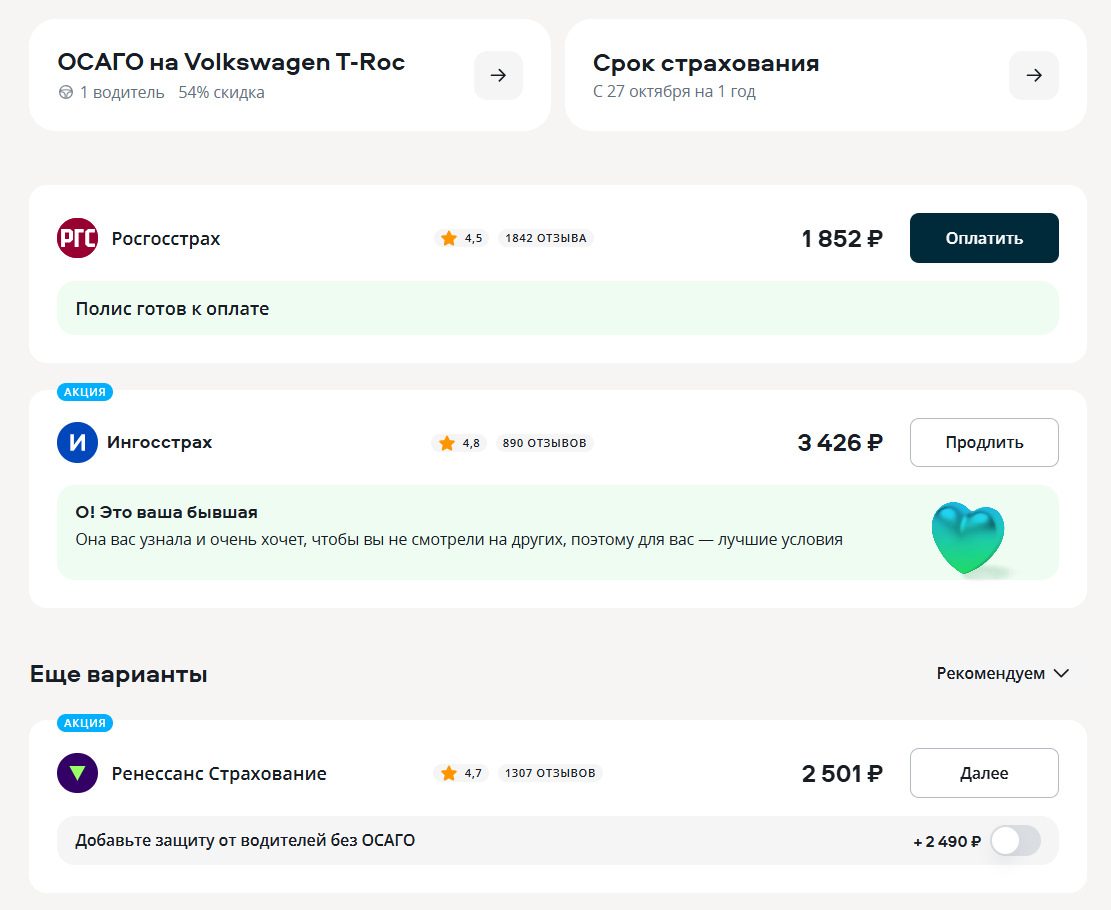Click the Полис готов к оплате banner
The image size is (1111, 910).
[557, 309]
